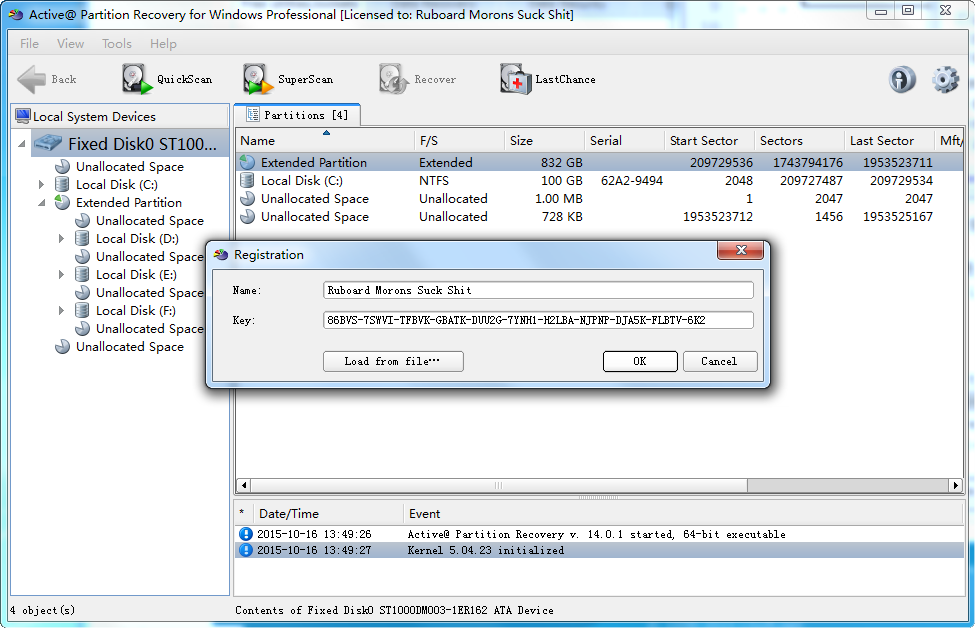This screenshot has width=976, height=629.
Task: Expand the Local Disk (C:) tree node
Action: tap(41, 185)
